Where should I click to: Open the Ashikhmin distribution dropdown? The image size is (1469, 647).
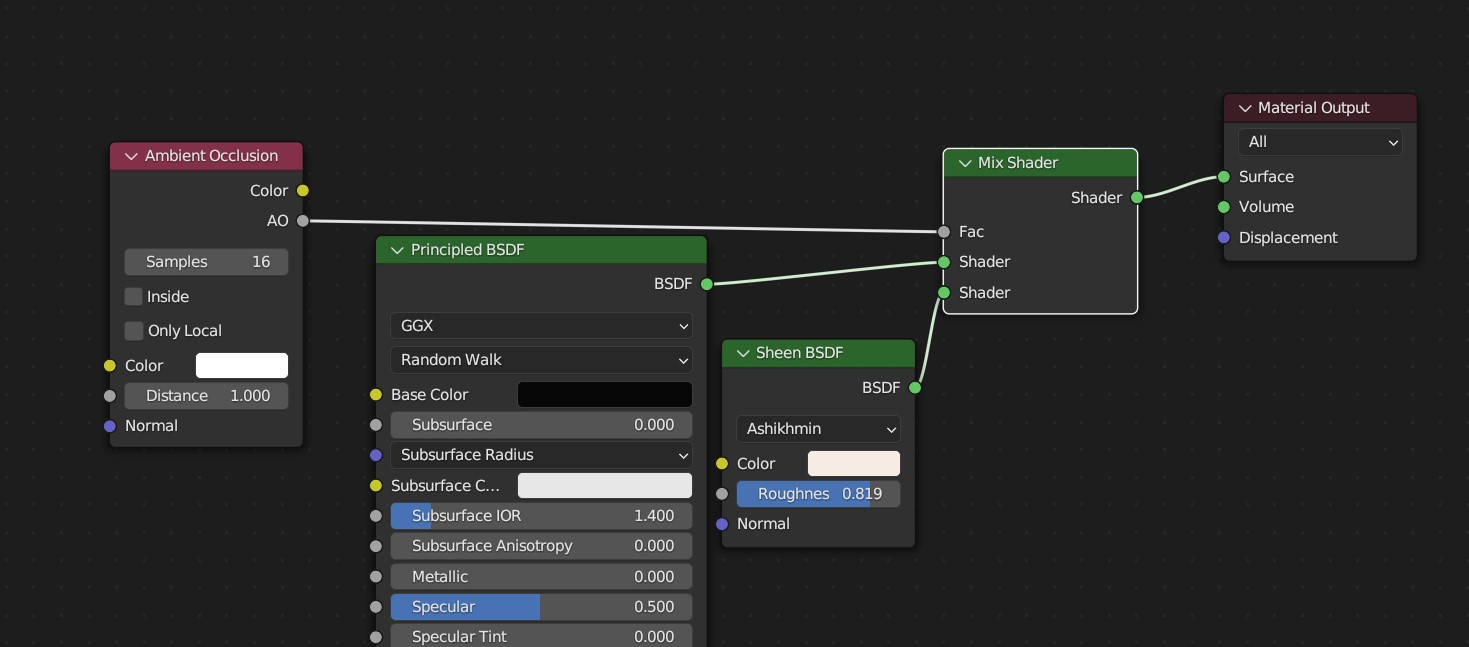818,429
